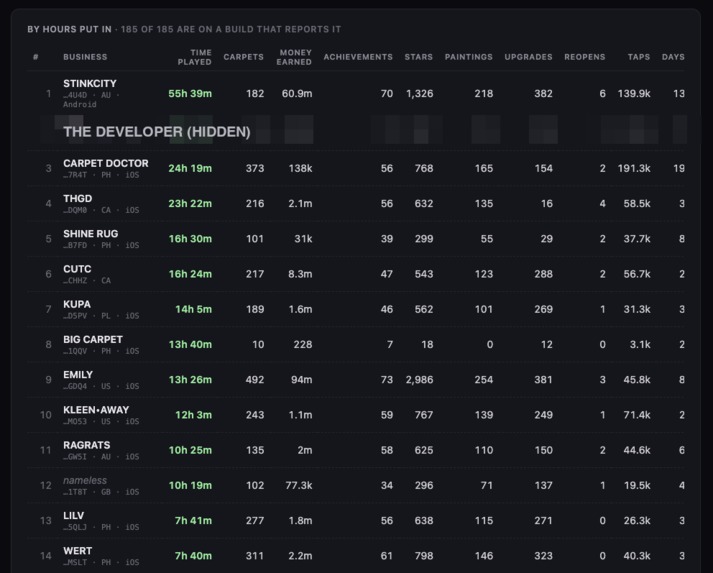Click STINKCITY's 382 upgrades value
The height and width of the screenshot is (573, 713).
pyautogui.click(x=543, y=94)
